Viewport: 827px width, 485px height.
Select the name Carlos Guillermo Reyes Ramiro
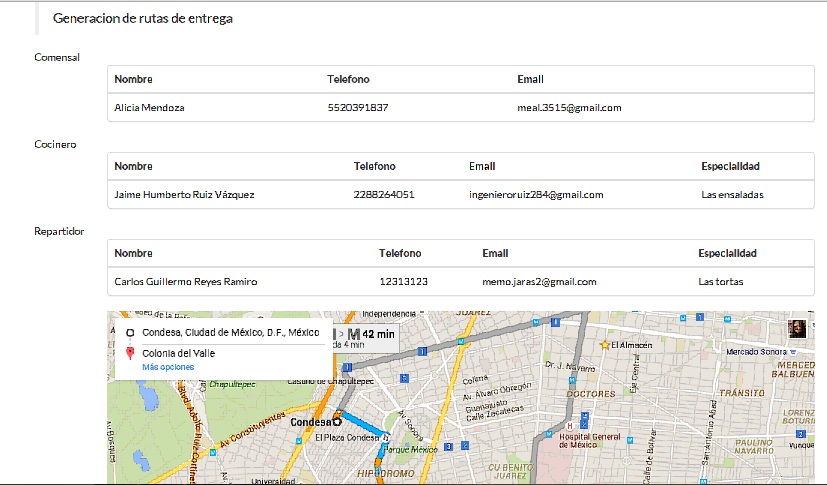[186, 282]
